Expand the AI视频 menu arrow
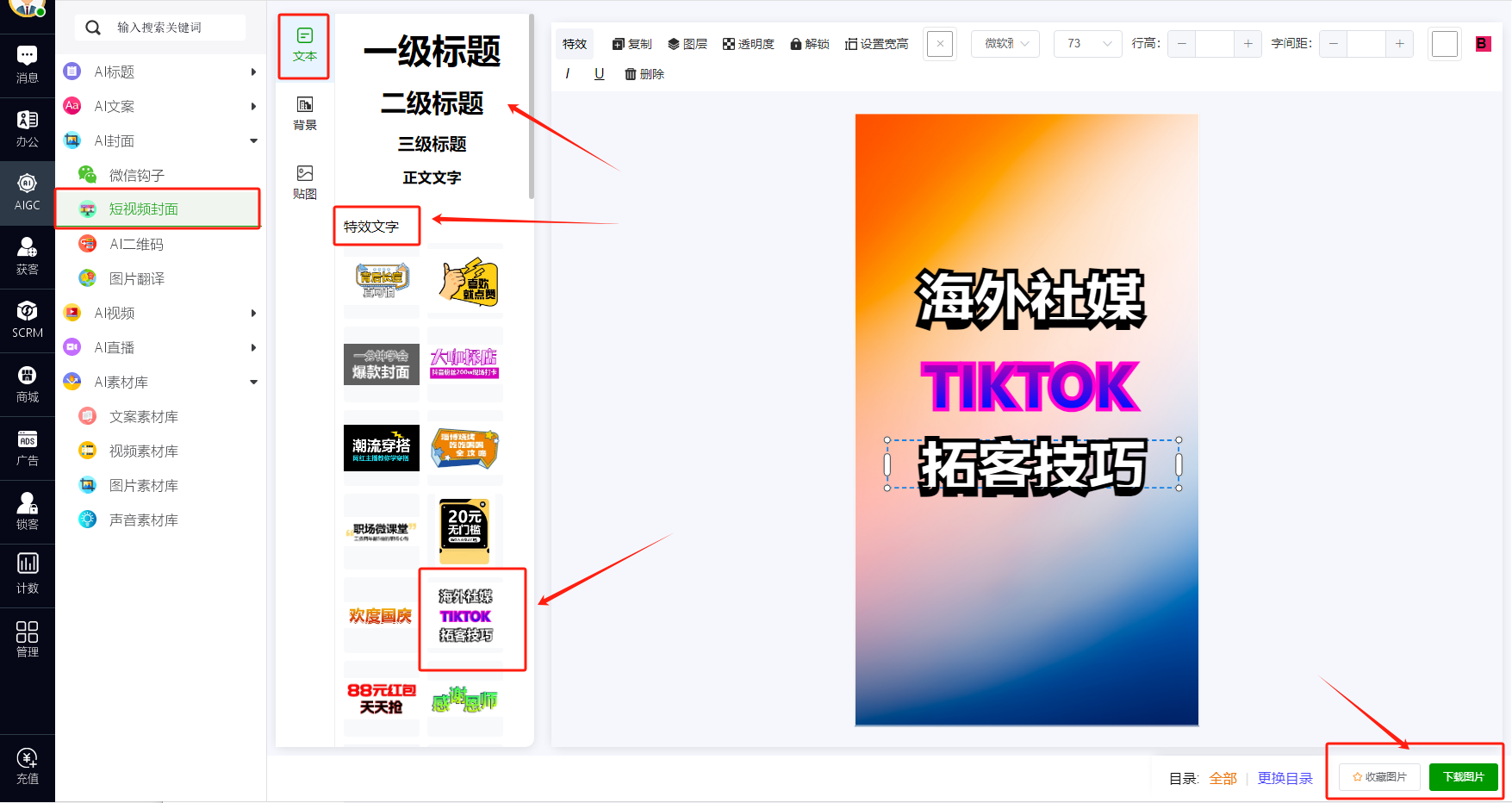 [x=253, y=313]
